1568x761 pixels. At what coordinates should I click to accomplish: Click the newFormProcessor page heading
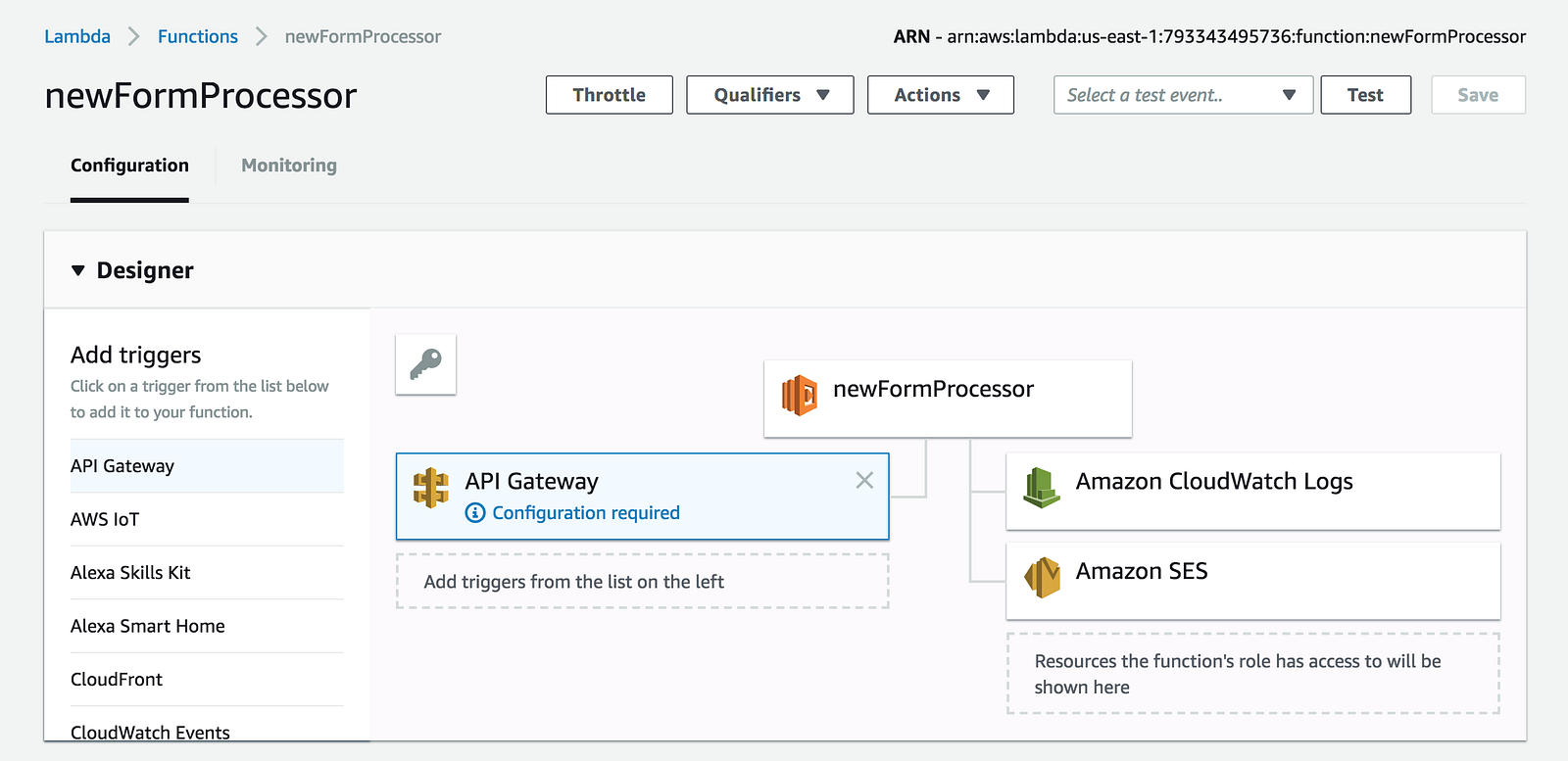coord(201,96)
